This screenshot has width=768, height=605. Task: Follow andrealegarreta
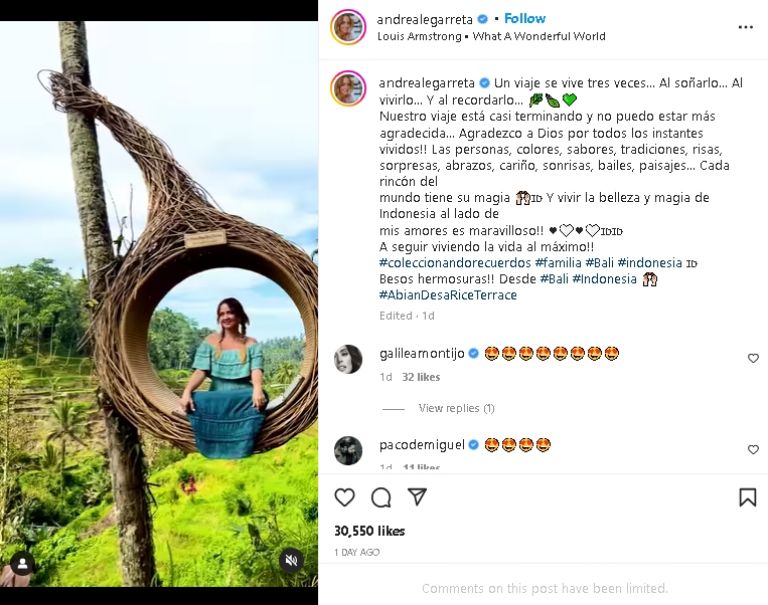coord(525,19)
